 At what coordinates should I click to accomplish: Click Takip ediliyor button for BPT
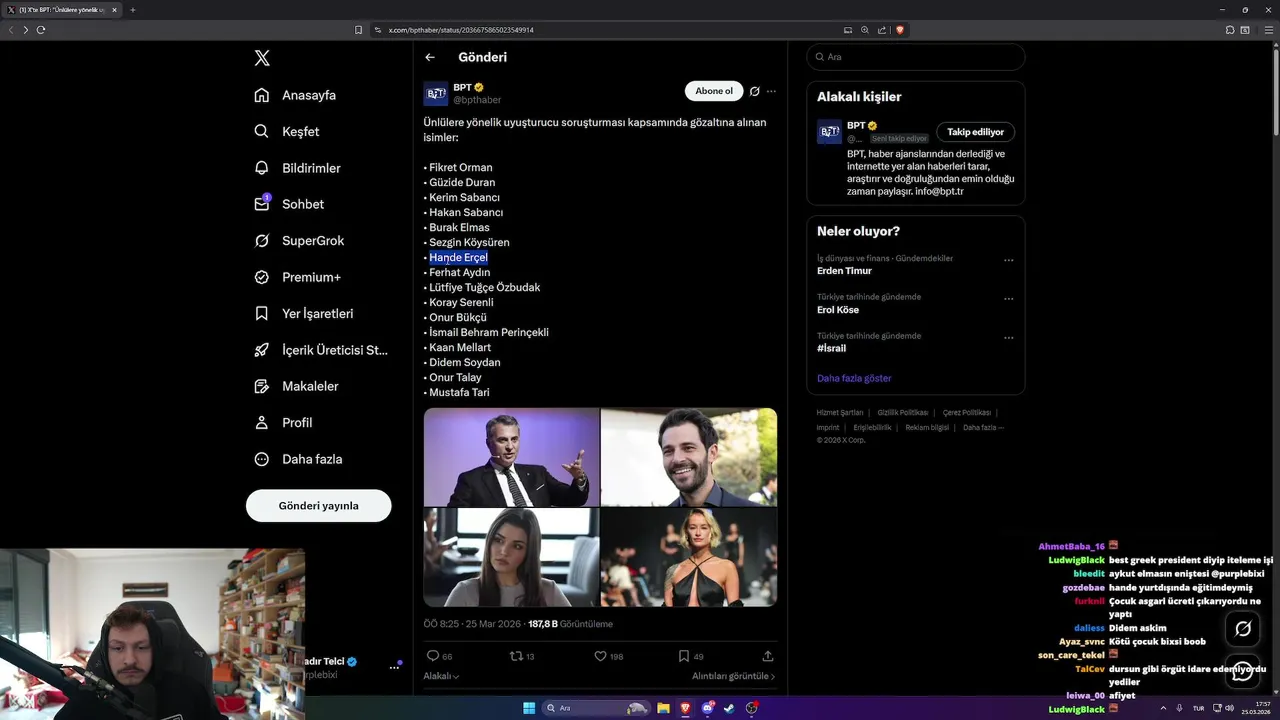point(975,132)
